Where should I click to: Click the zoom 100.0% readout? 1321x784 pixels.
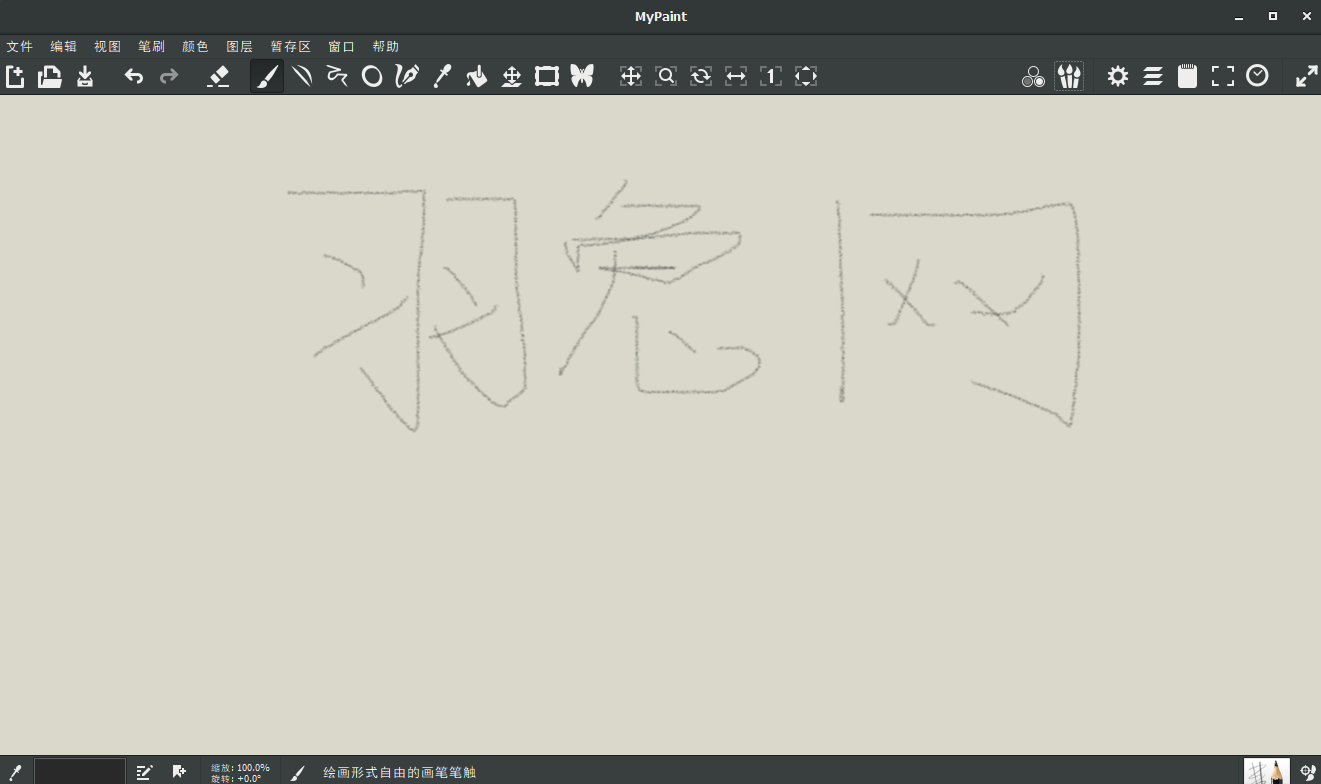[240, 767]
